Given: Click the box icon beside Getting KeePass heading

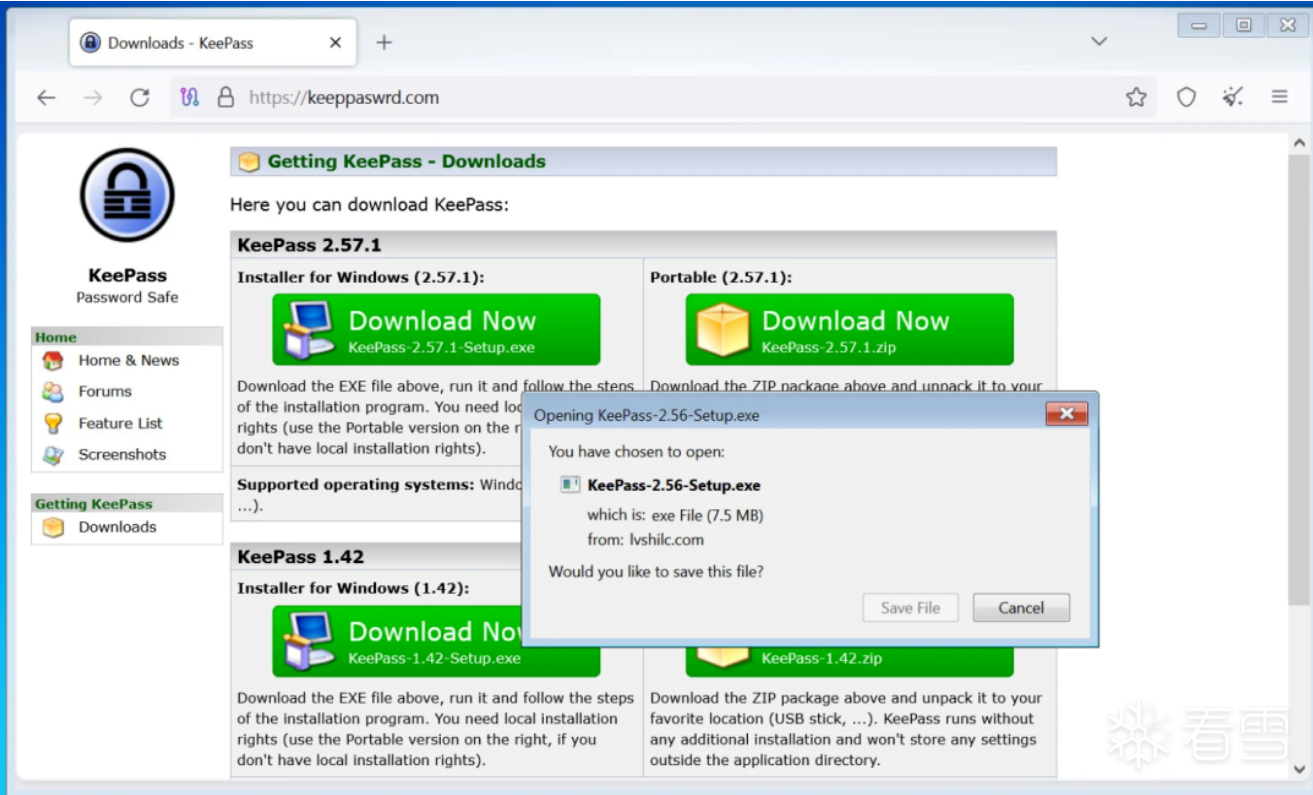Looking at the screenshot, I should 249,162.
